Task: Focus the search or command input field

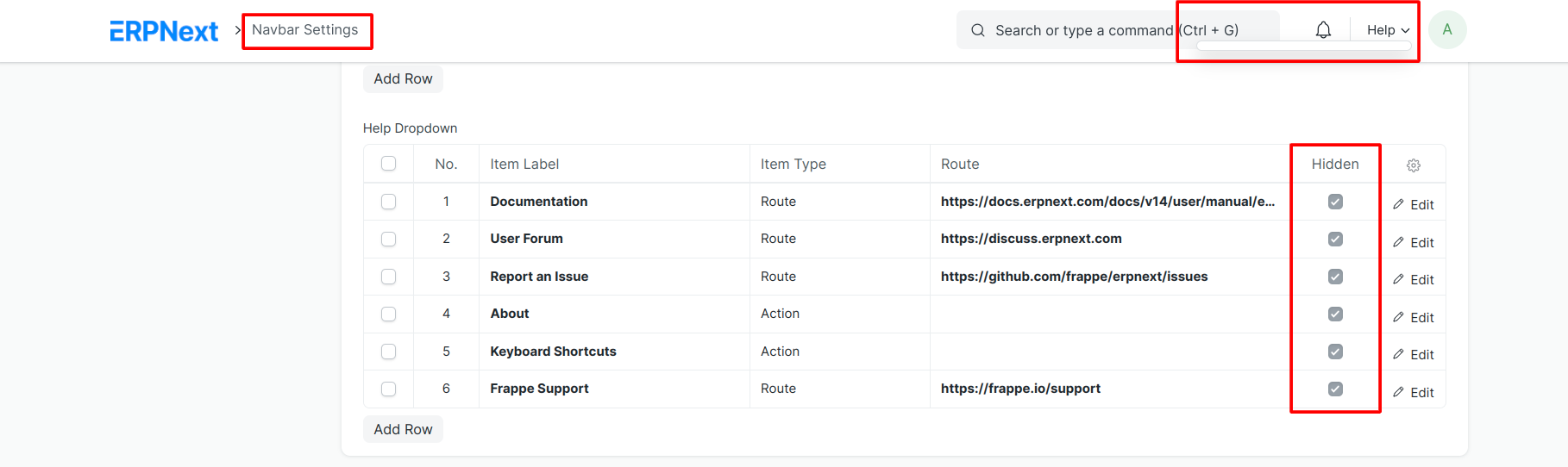Action: [1118, 30]
